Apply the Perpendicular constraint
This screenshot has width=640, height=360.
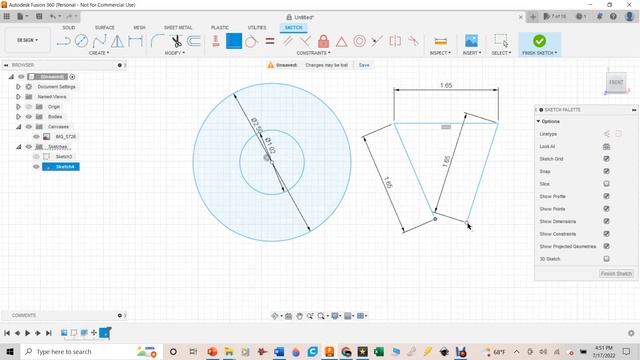(305, 41)
